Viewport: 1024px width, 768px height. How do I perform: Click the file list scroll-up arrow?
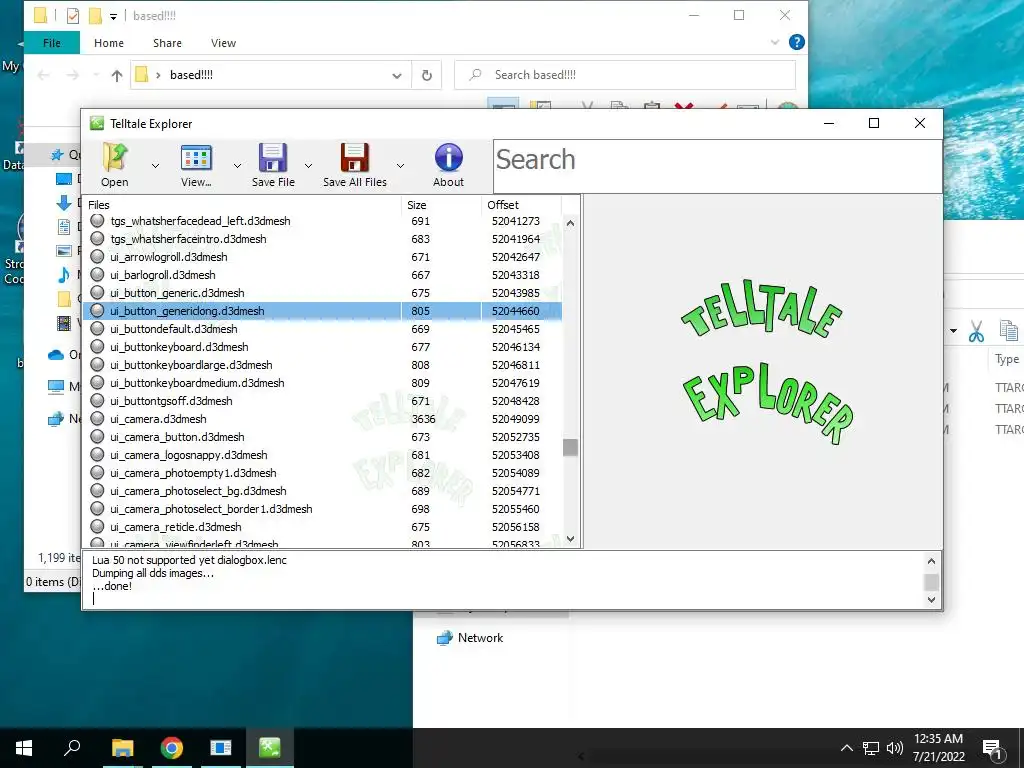click(570, 223)
